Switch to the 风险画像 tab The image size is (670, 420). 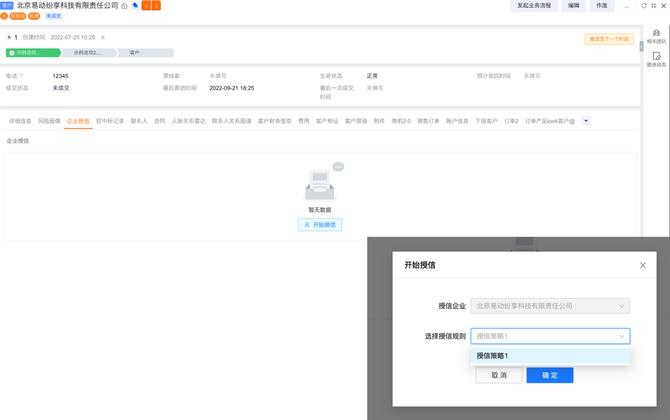tap(49, 121)
